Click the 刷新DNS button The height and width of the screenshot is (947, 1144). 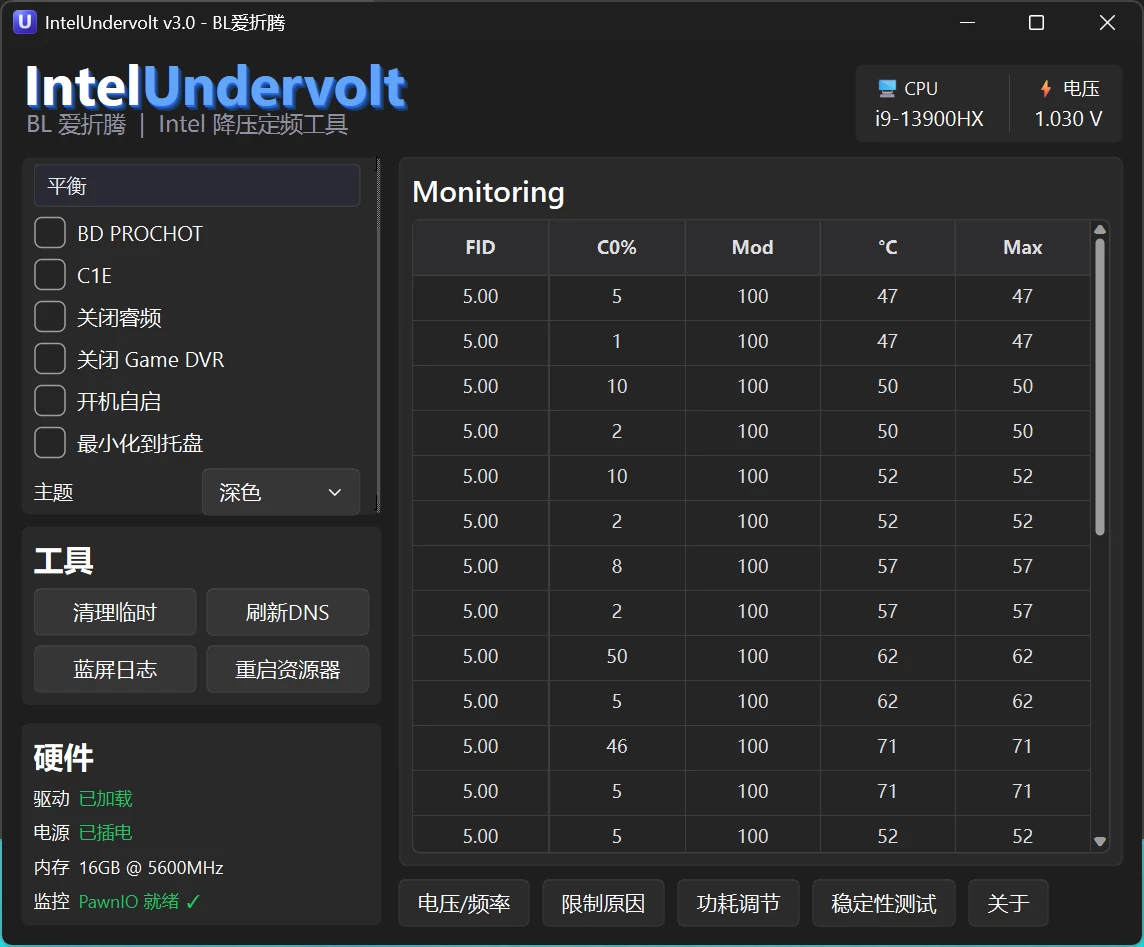pyautogui.click(x=287, y=612)
